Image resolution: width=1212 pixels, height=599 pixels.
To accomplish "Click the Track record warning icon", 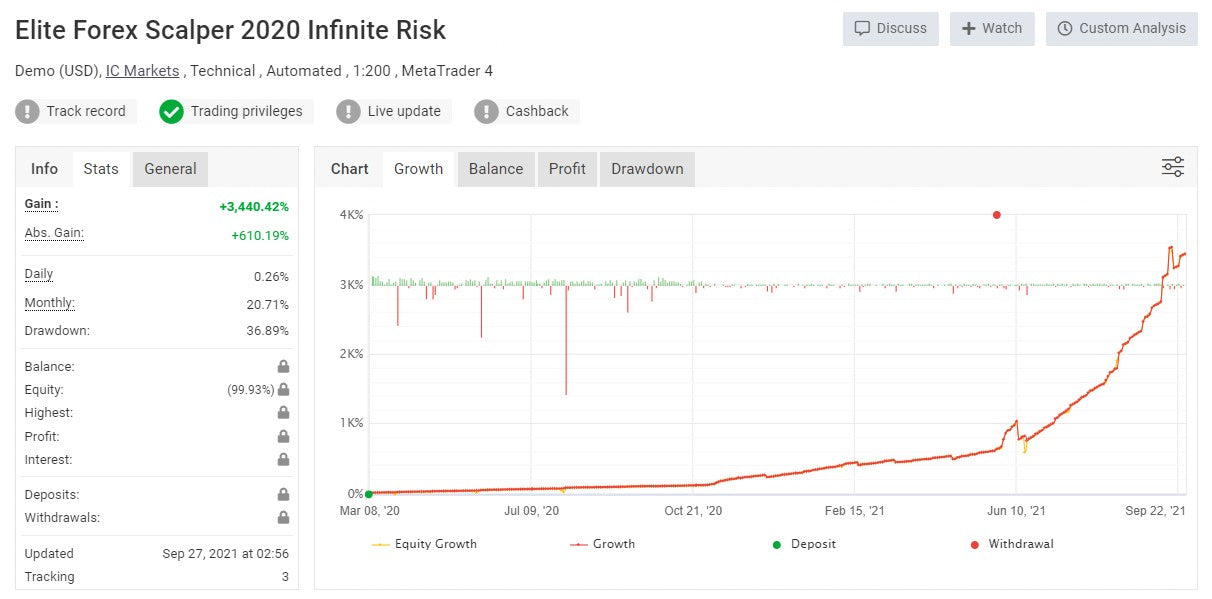I will 27,111.
